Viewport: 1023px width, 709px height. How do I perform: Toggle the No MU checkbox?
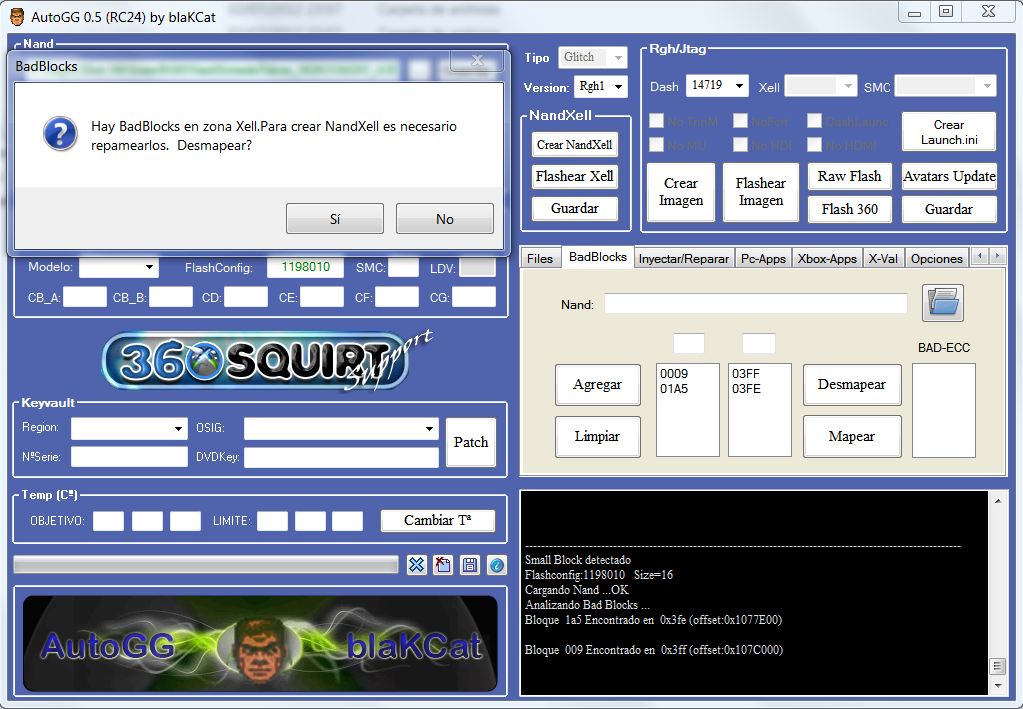pyautogui.click(x=656, y=145)
